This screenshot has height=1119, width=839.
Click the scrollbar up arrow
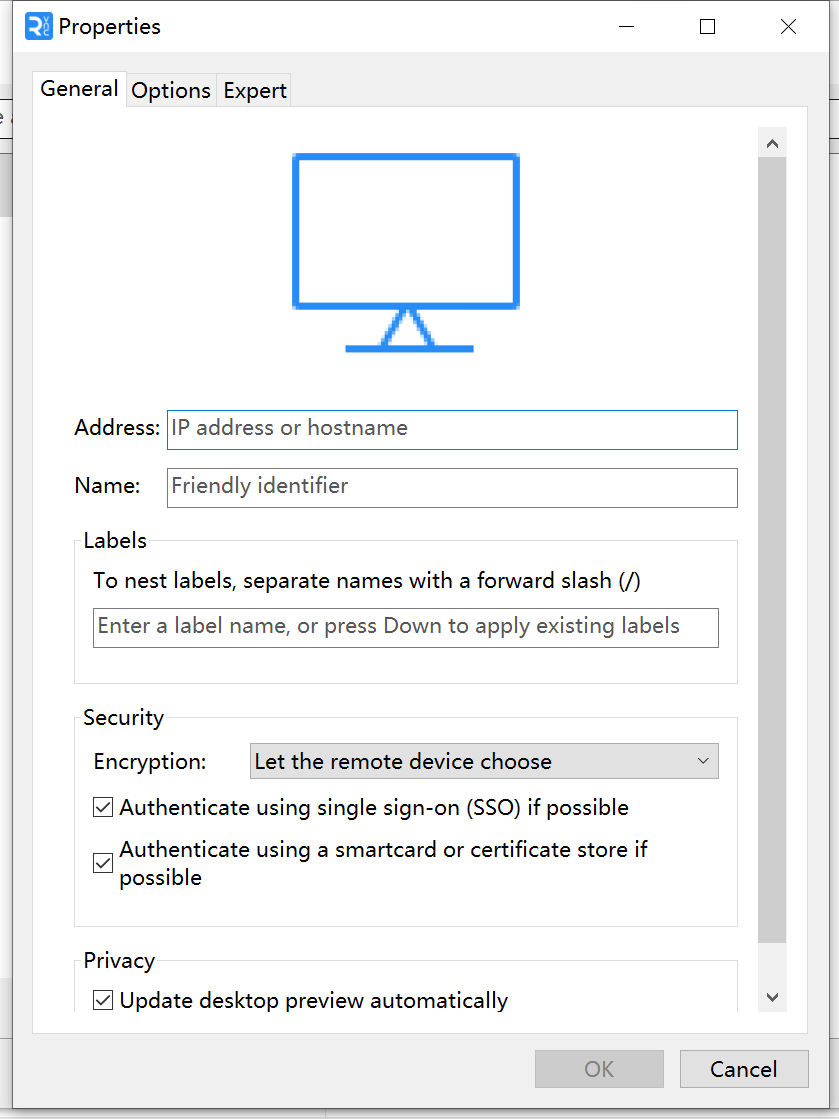772,143
